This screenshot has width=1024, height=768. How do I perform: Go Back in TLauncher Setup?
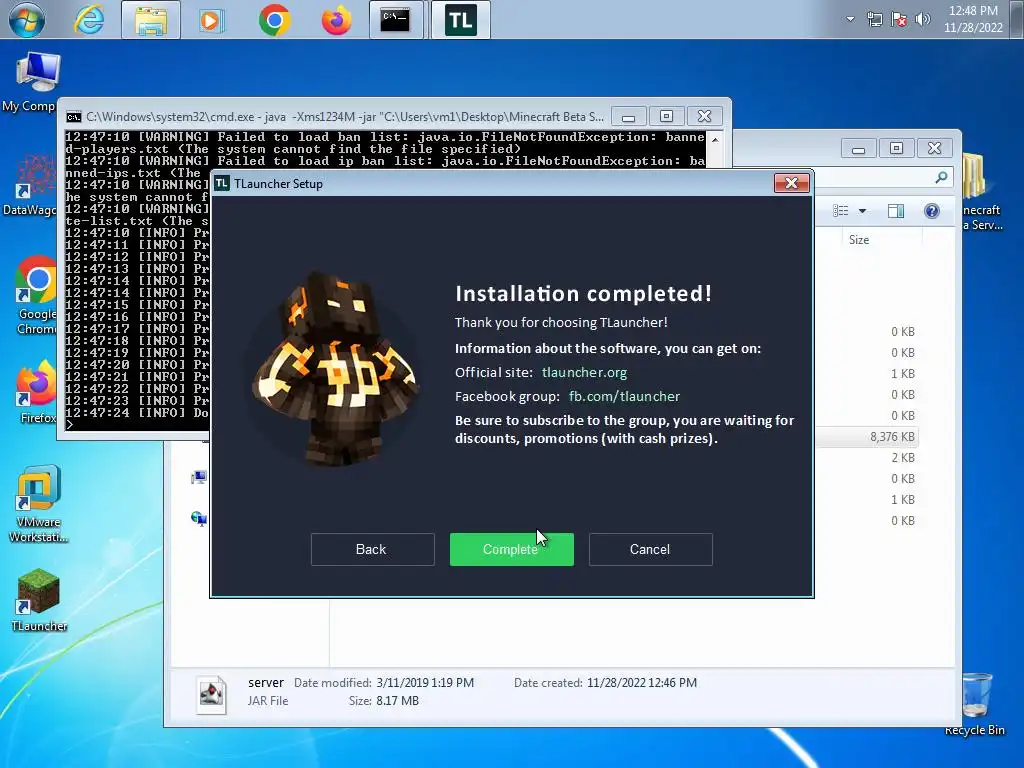click(372, 549)
